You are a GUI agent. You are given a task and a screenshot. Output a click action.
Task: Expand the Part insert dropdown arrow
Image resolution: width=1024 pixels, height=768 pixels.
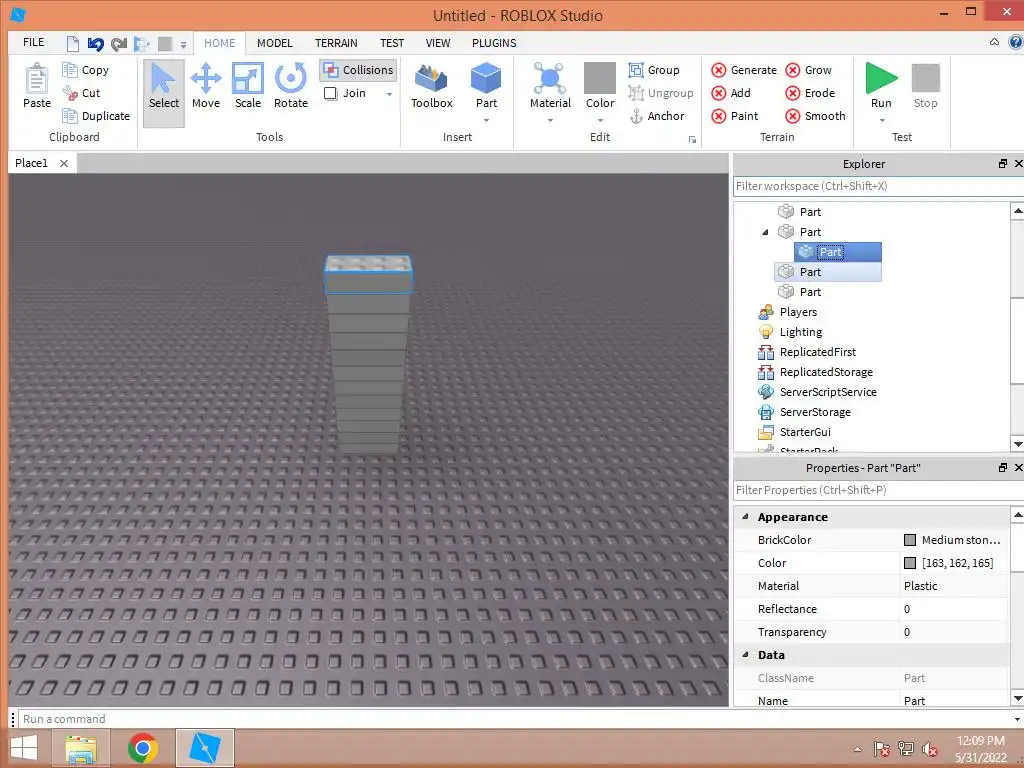click(486, 120)
